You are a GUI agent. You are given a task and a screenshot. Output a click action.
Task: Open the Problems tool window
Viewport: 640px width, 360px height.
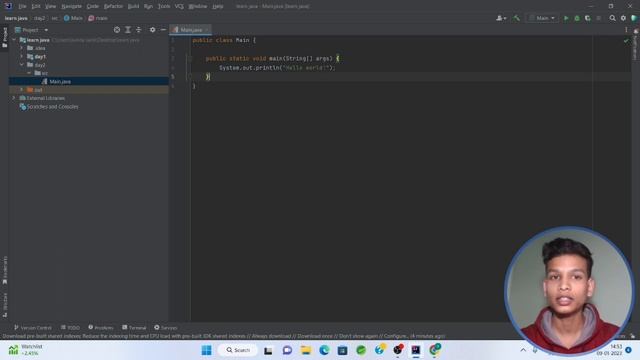(100, 328)
